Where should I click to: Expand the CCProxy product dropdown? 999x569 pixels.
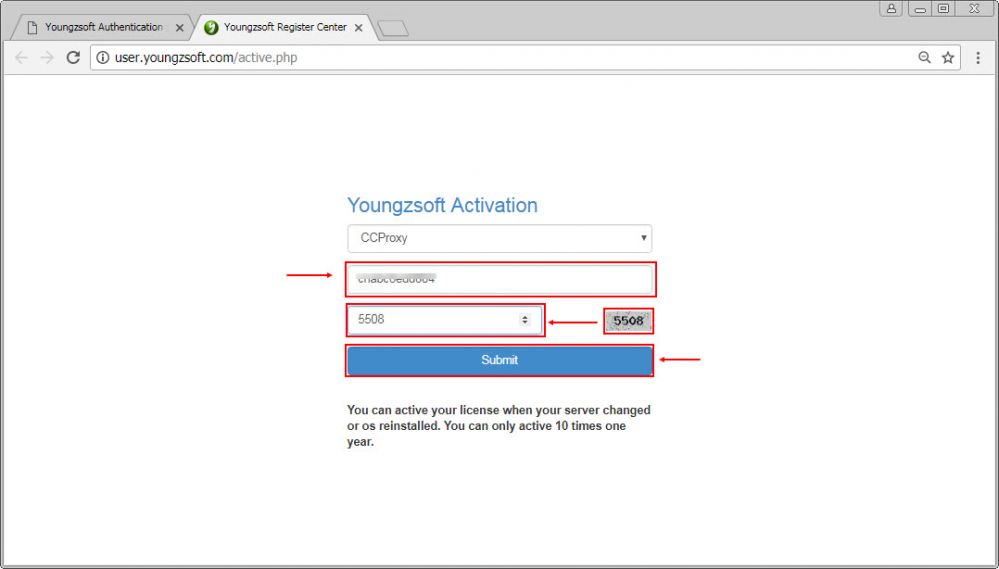pos(500,238)
